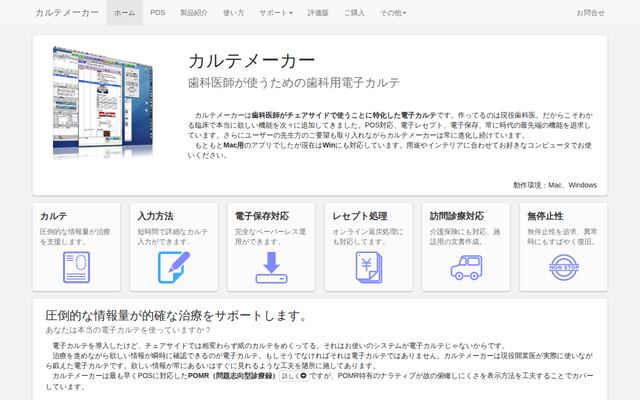Open the ご購入 page
The width and height of the screenshot is (640, 400).
354,13
